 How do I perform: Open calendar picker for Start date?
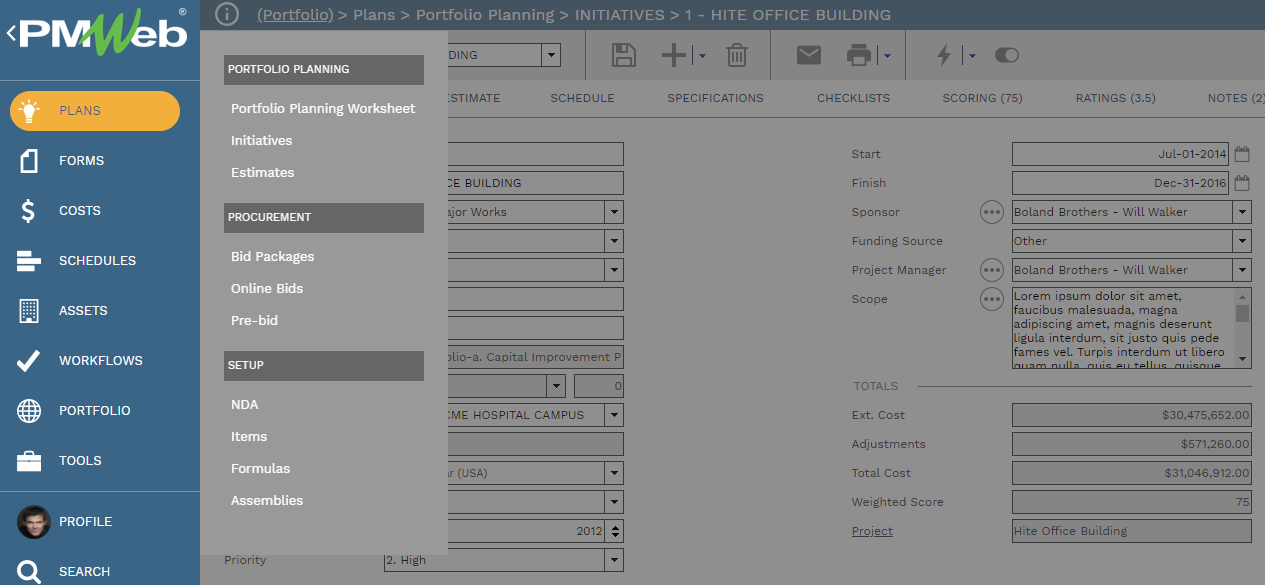(1242, 154)
